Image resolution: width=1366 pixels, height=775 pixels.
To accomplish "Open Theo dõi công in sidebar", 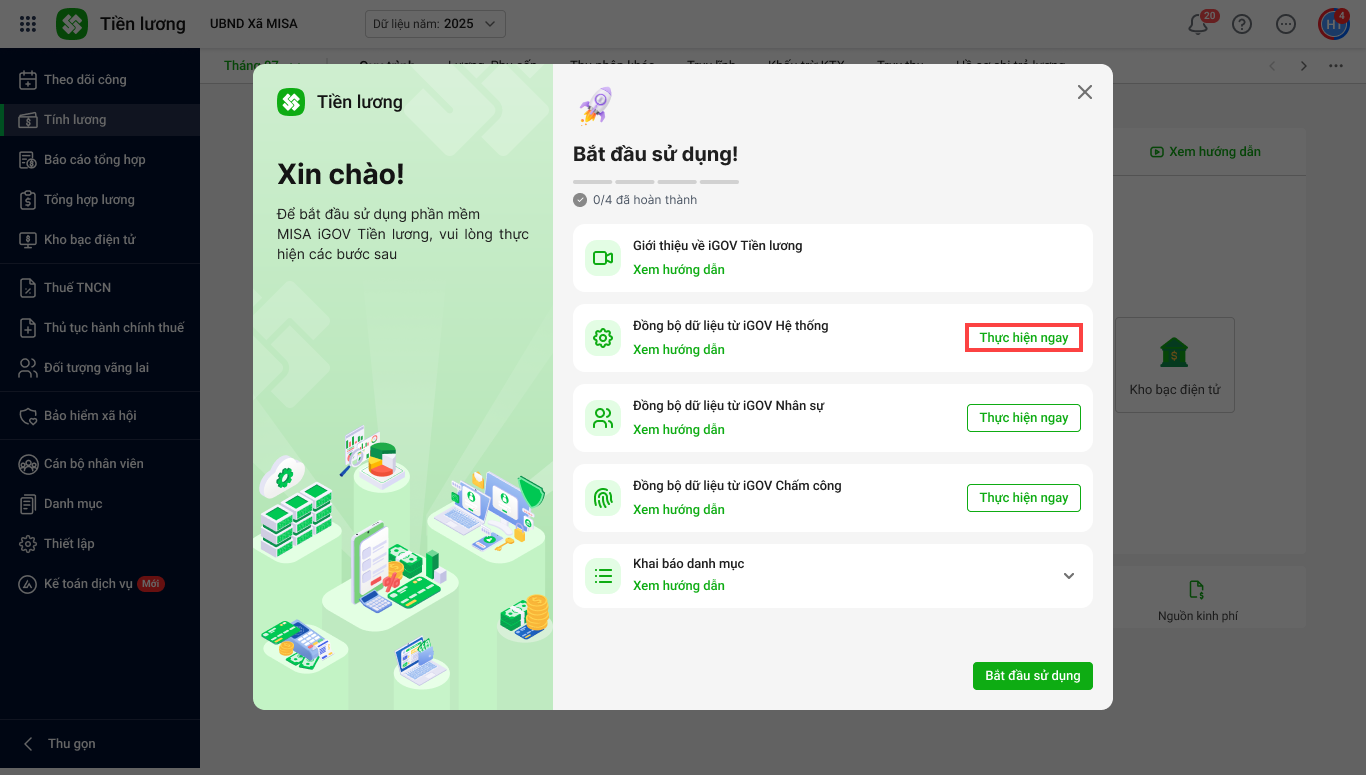I will click(85, 80).
